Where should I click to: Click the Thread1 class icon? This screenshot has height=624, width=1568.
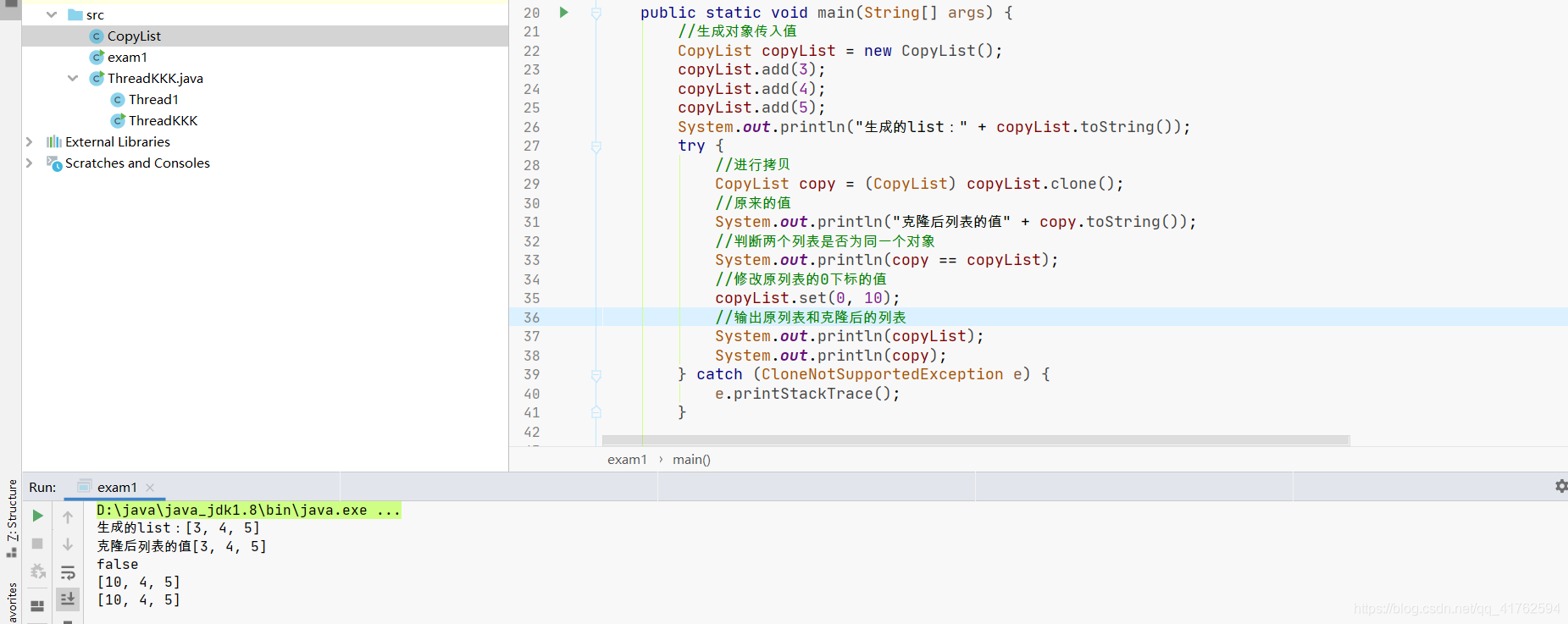click(118, 99)
